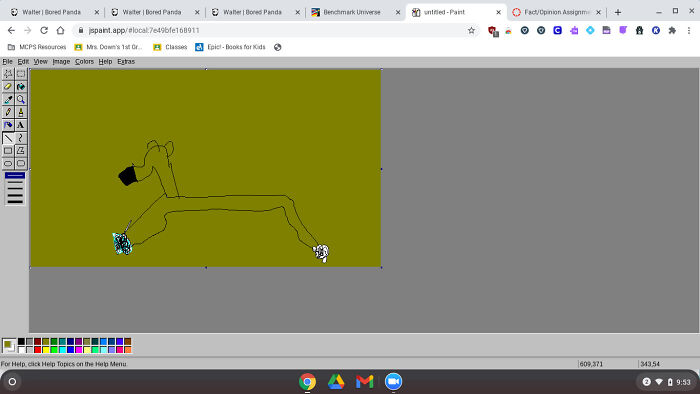Click the current foreground/background color box
700x394 pixels.
click(9, 345)
